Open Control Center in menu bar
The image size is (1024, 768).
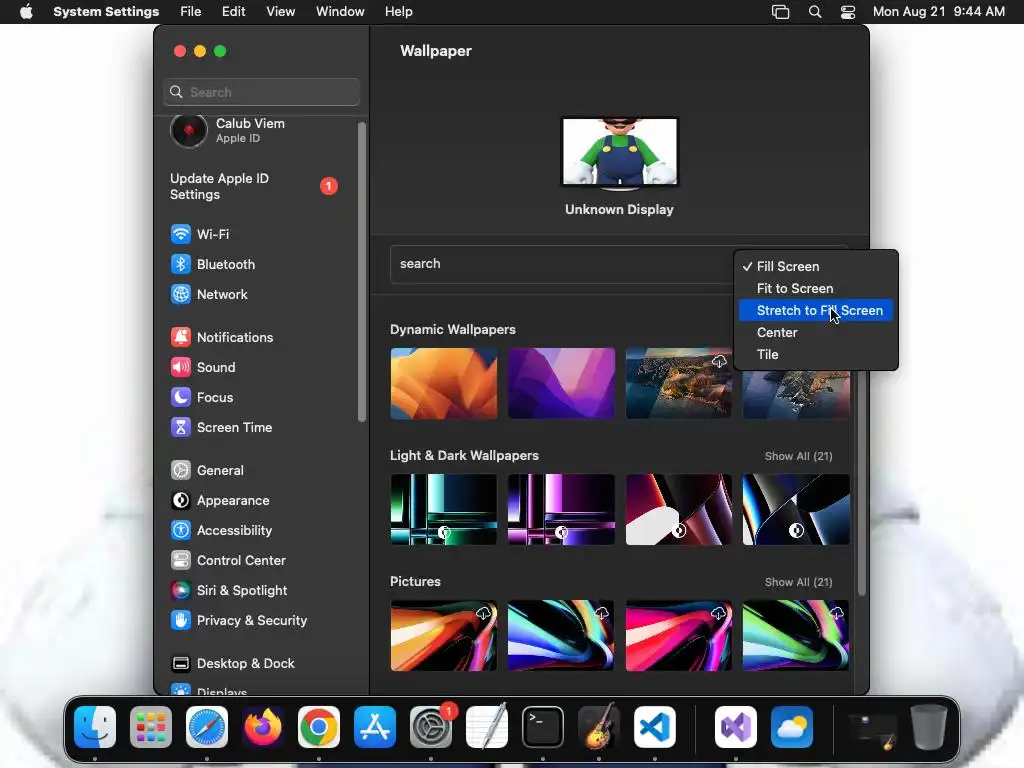(x=848, y=12)
